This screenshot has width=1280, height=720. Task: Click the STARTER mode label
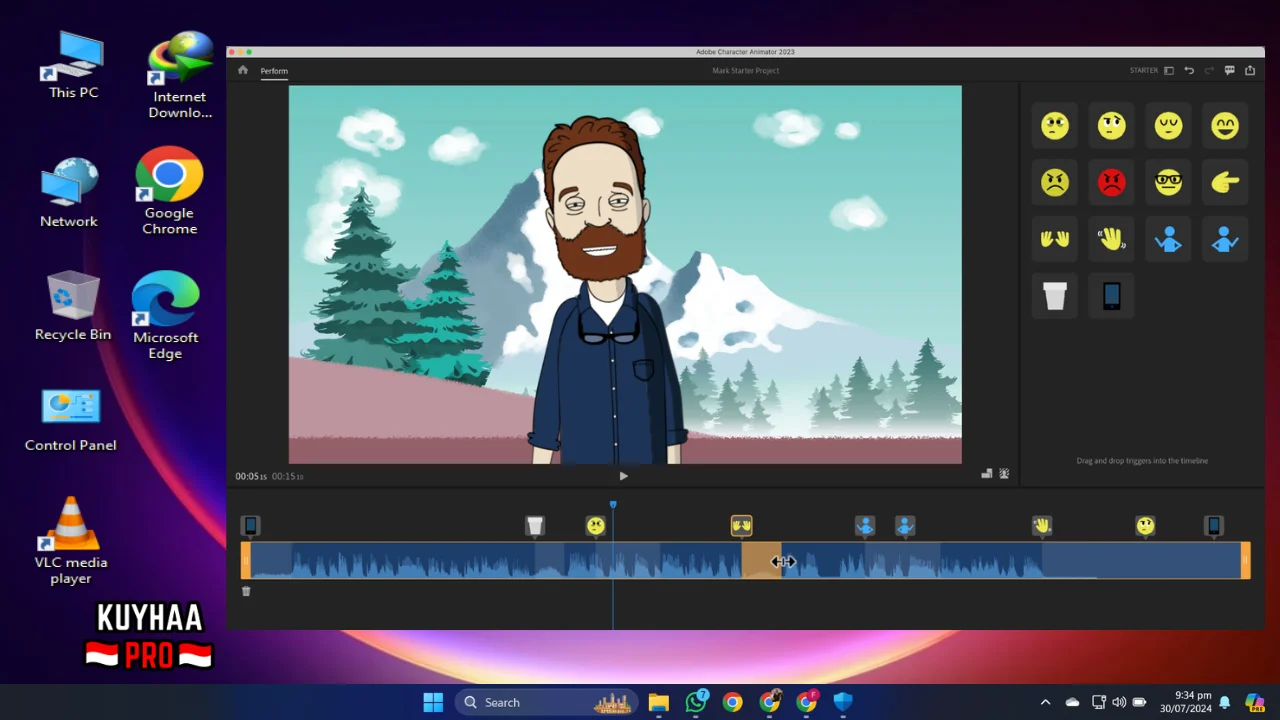1144,71
